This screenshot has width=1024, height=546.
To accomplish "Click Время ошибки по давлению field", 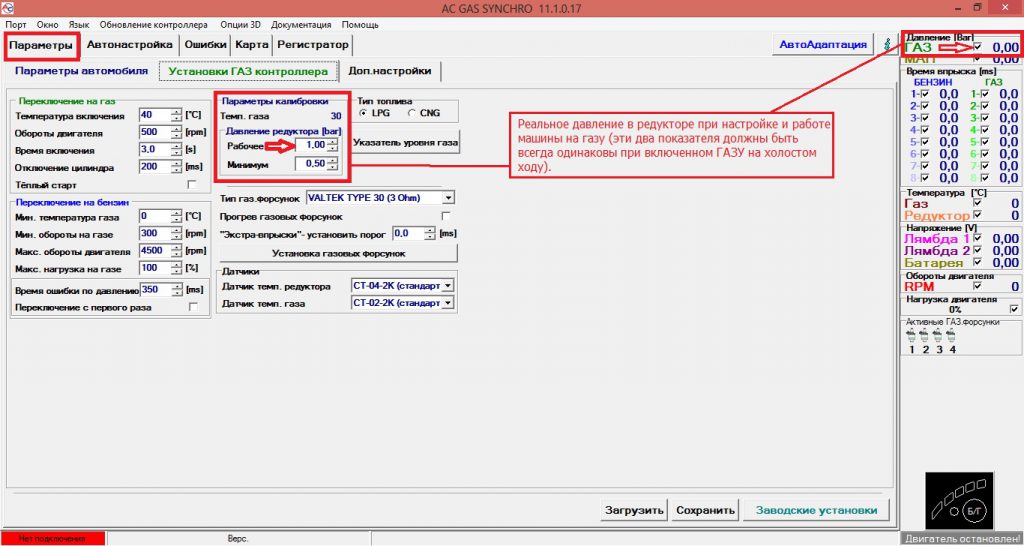I will click(x=155, y=289).
